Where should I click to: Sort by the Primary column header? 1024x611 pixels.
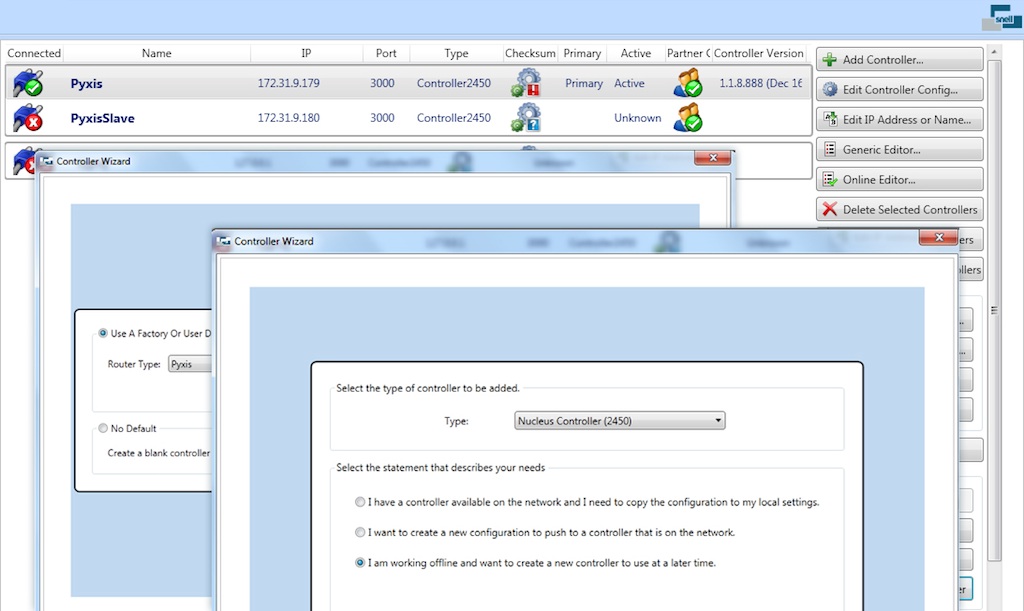582,53
